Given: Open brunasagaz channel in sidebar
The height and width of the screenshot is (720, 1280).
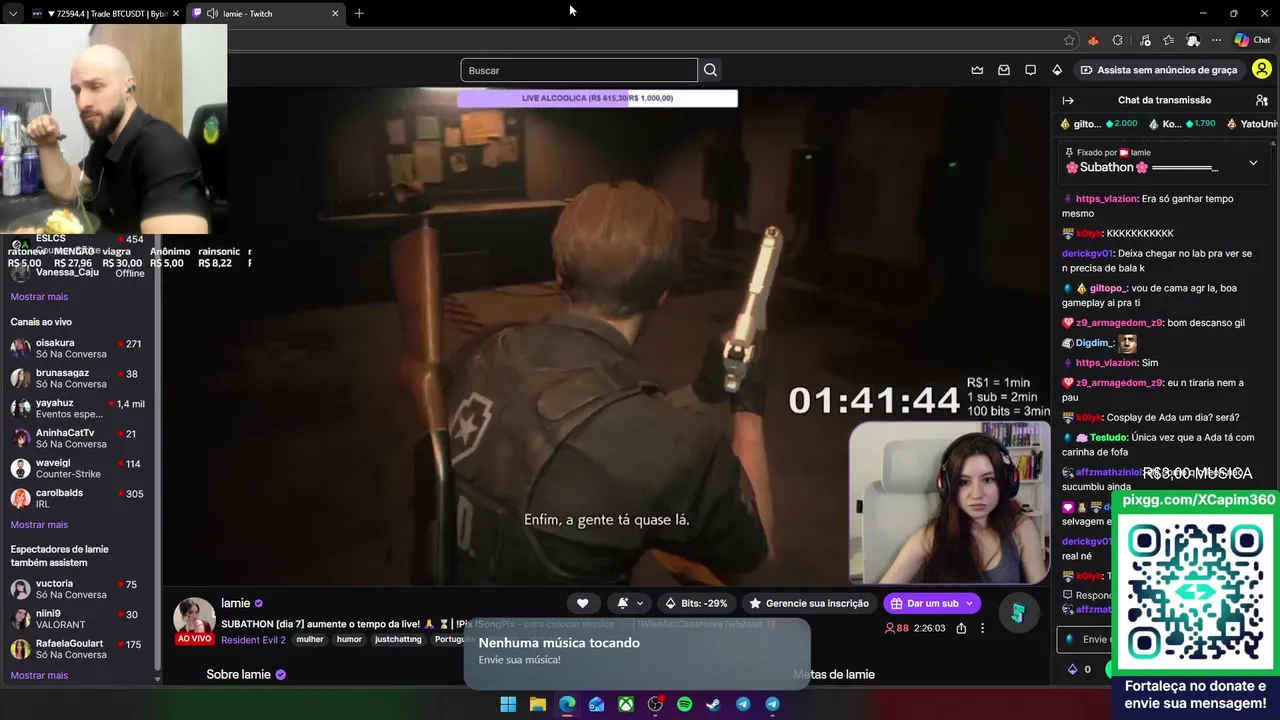Looking at the screenshot, I should tap(80, 379).
